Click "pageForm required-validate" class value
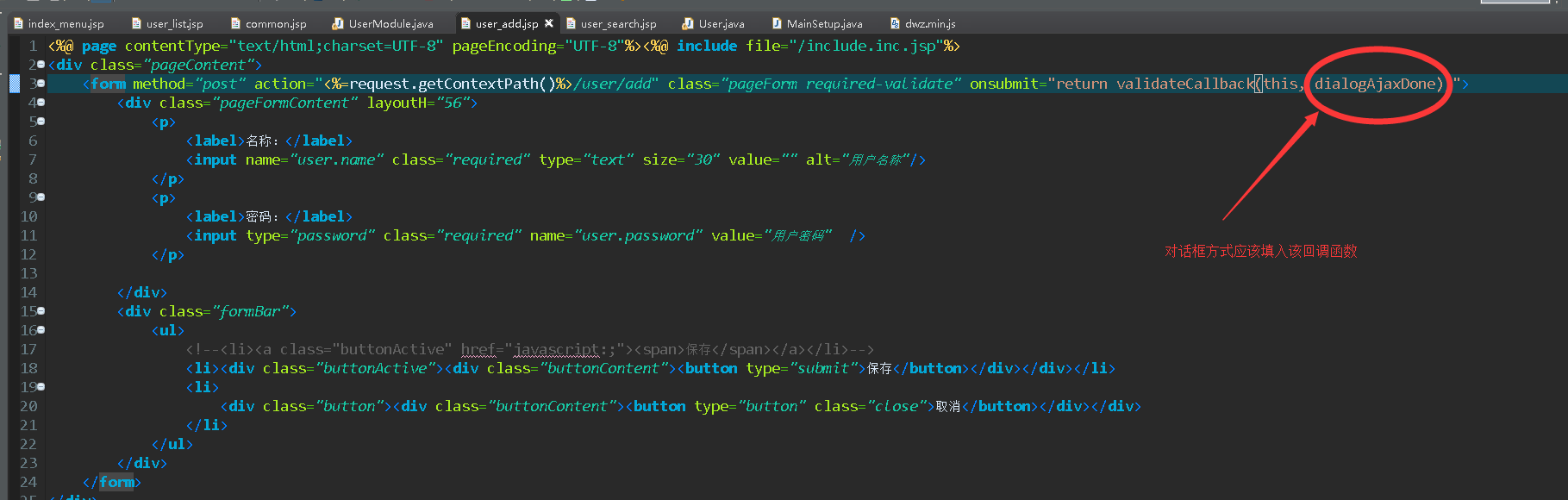The width and height of the screenshot is (1568, 500). (840, 84)
